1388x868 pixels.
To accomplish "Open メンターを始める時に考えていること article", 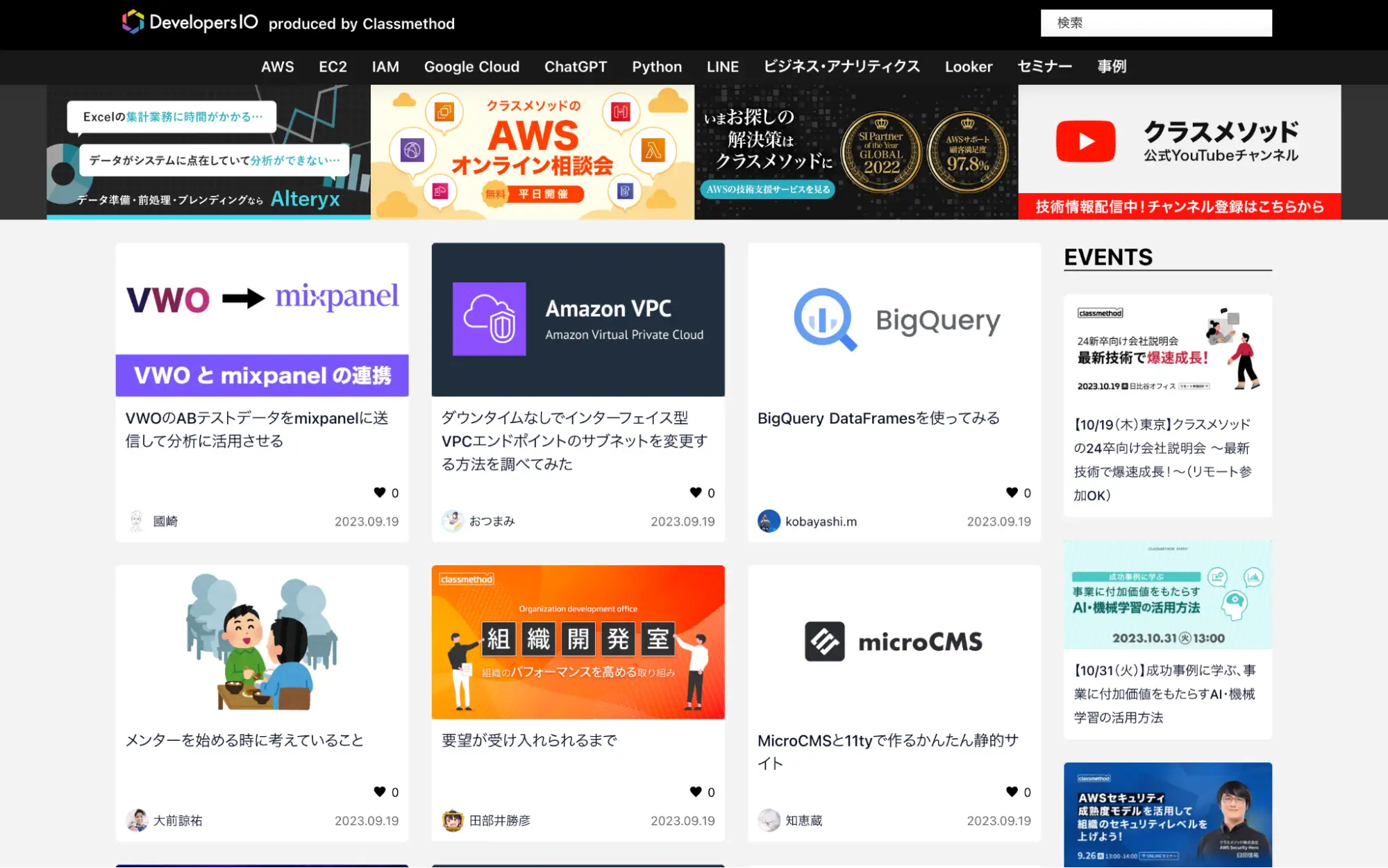I will (x=244, y=740).
